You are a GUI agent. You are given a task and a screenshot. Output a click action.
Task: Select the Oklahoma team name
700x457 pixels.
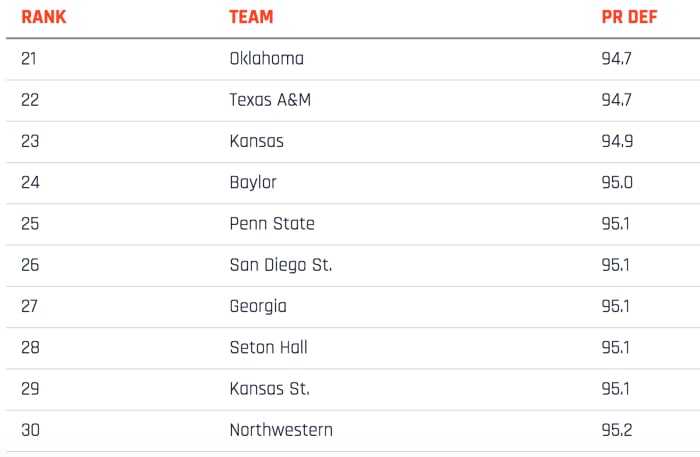pyautogui.click(x=266, y=59)
